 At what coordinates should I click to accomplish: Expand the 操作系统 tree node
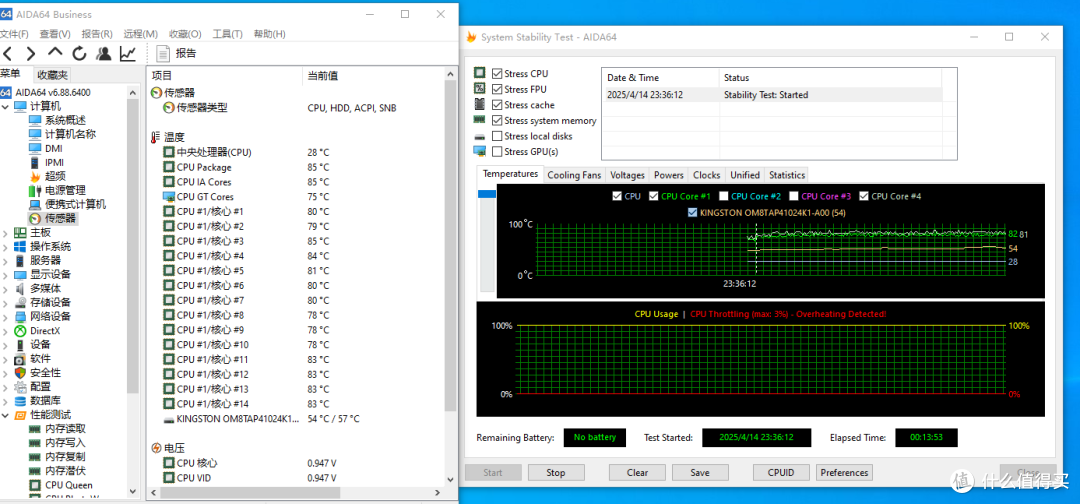pyautogui.click(x=6, y=246)
